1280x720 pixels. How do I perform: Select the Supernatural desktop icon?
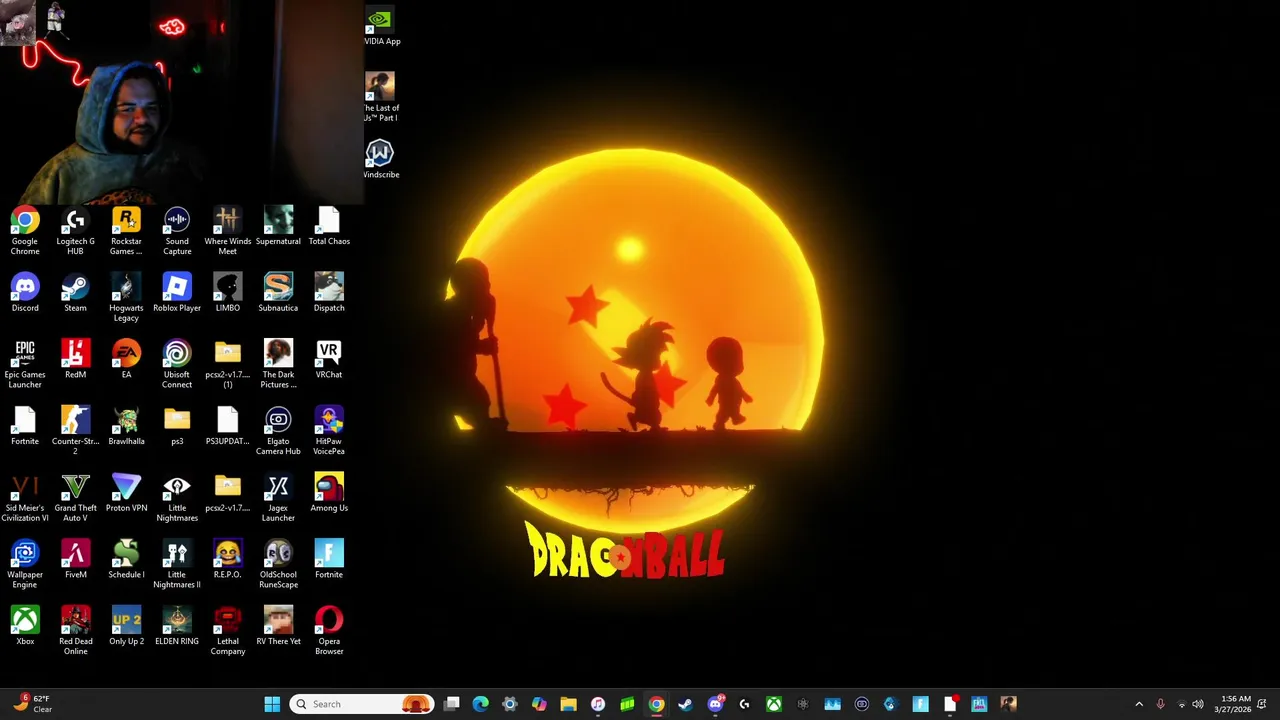tap(278, 226)
